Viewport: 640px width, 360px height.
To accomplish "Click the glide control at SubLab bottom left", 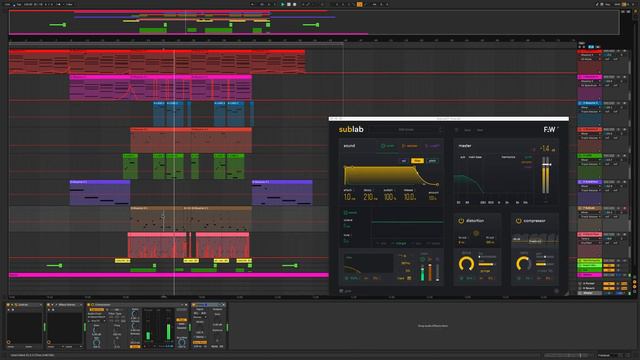I will (x=346, y=291).
